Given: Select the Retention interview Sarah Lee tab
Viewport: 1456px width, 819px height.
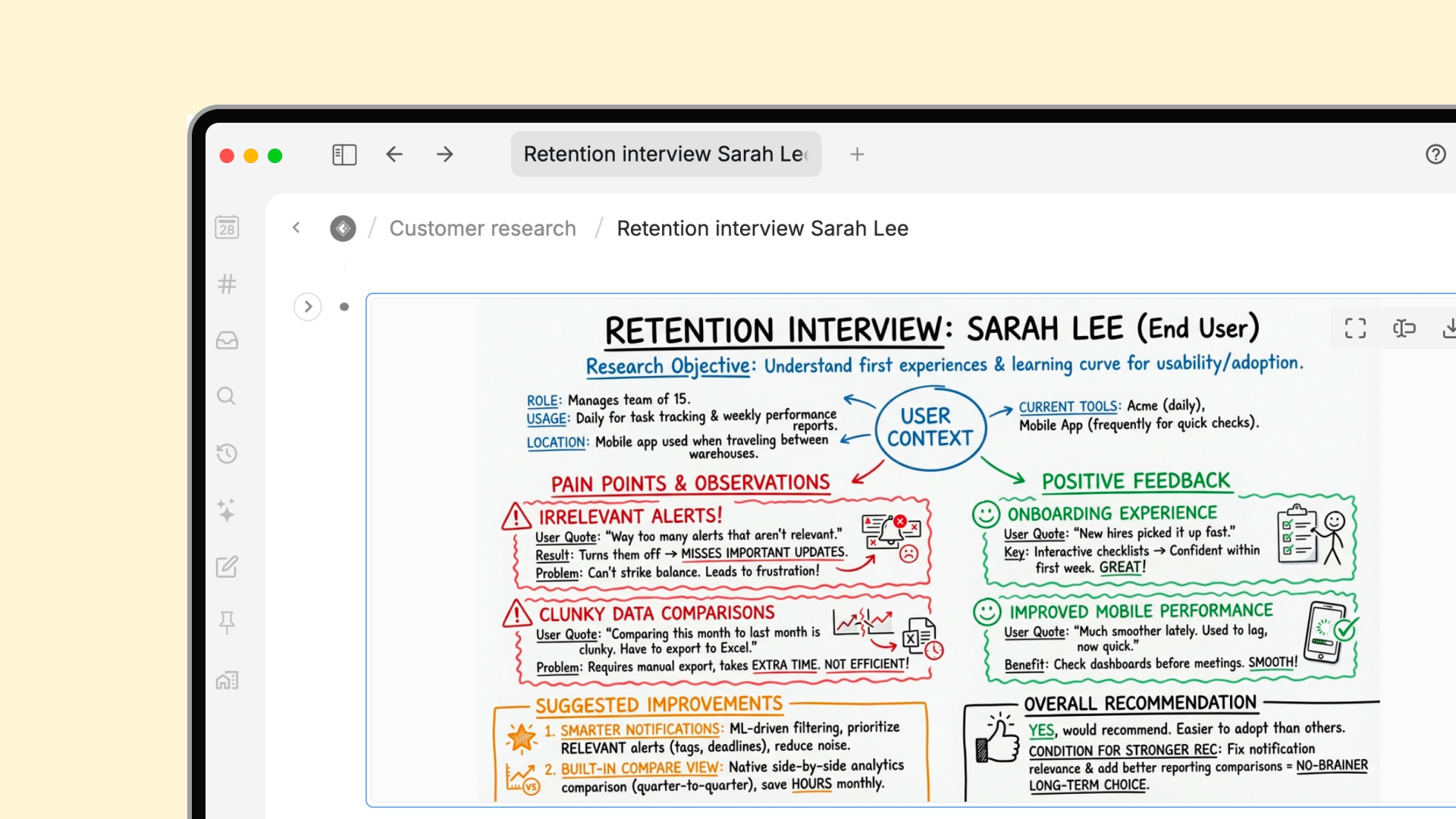Looking at the screenshot, I should pos(666,154).
